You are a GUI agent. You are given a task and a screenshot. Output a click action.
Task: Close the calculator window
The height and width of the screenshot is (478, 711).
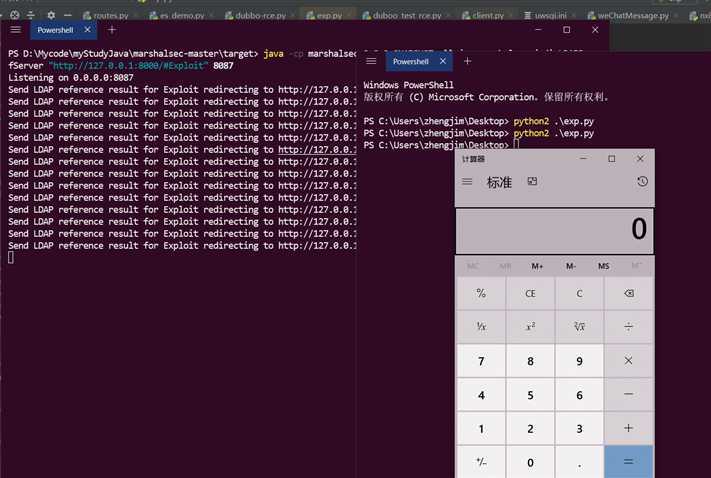click(x=640, y=159)
